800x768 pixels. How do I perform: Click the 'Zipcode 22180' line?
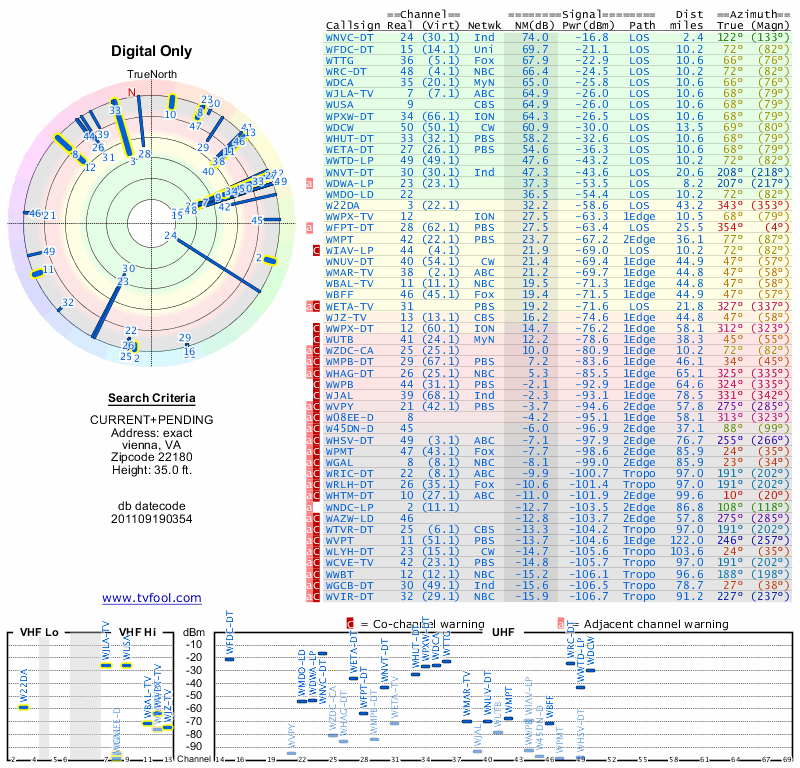click(152, 457)
